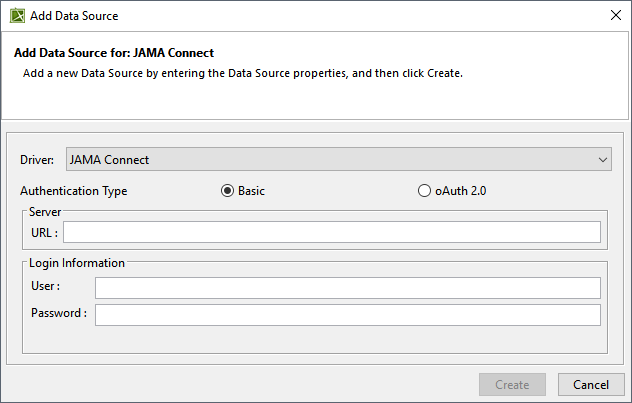Image resolution: width=632 pixels, height=403 pixels.
Task: Cancel adding the data source
Action: 590,384
